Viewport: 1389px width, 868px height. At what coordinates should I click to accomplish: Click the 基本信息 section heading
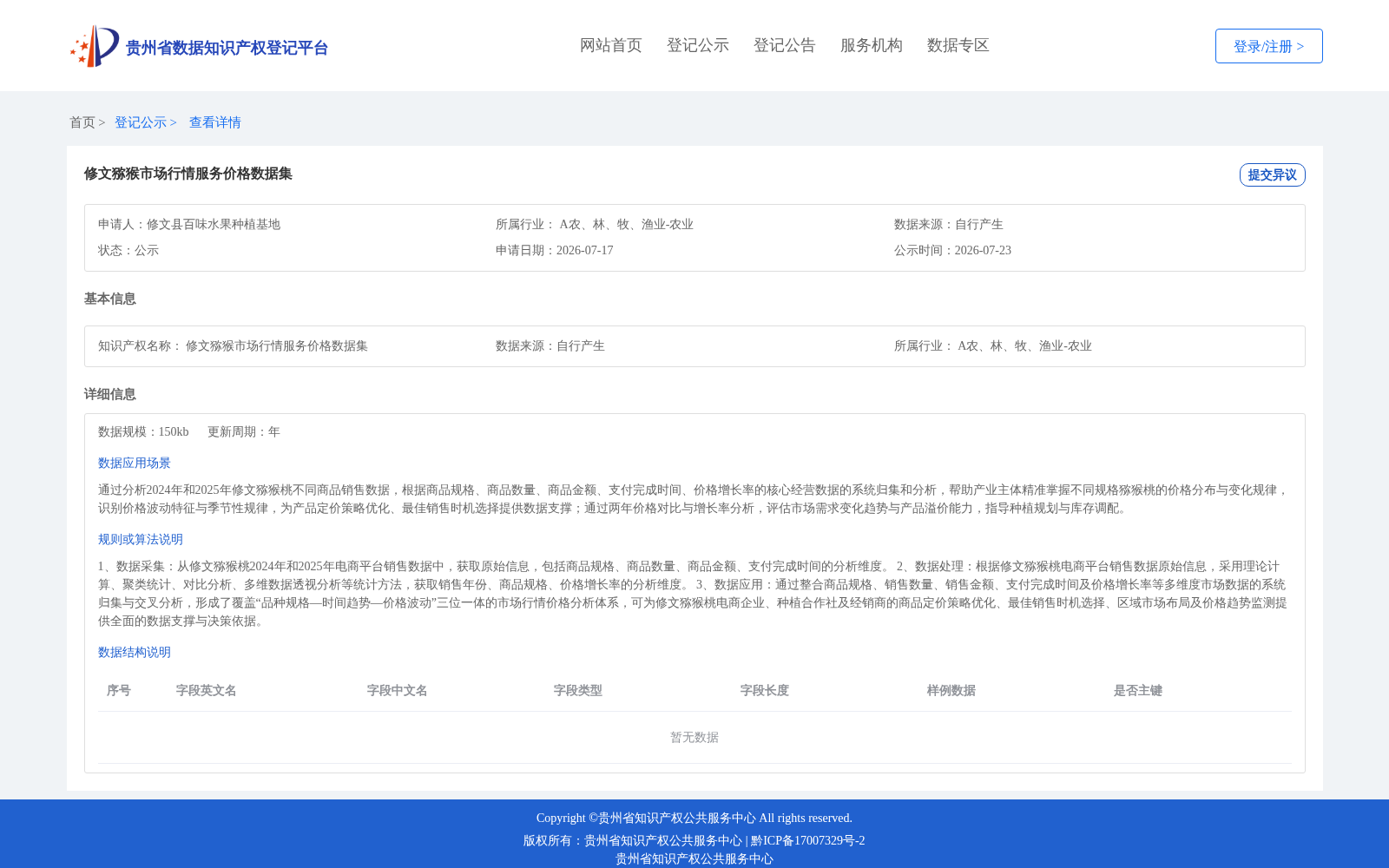[110, 299]
